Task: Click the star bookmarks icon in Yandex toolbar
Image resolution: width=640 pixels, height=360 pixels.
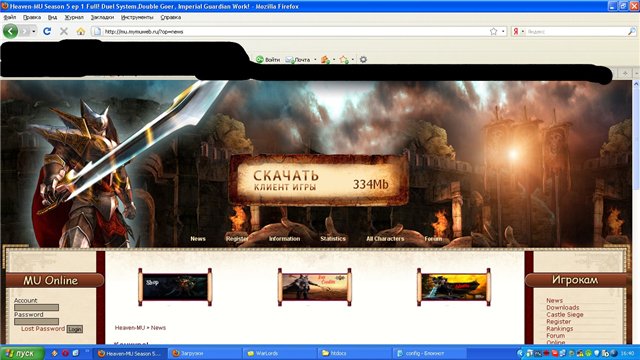Action: coord(344,60)
